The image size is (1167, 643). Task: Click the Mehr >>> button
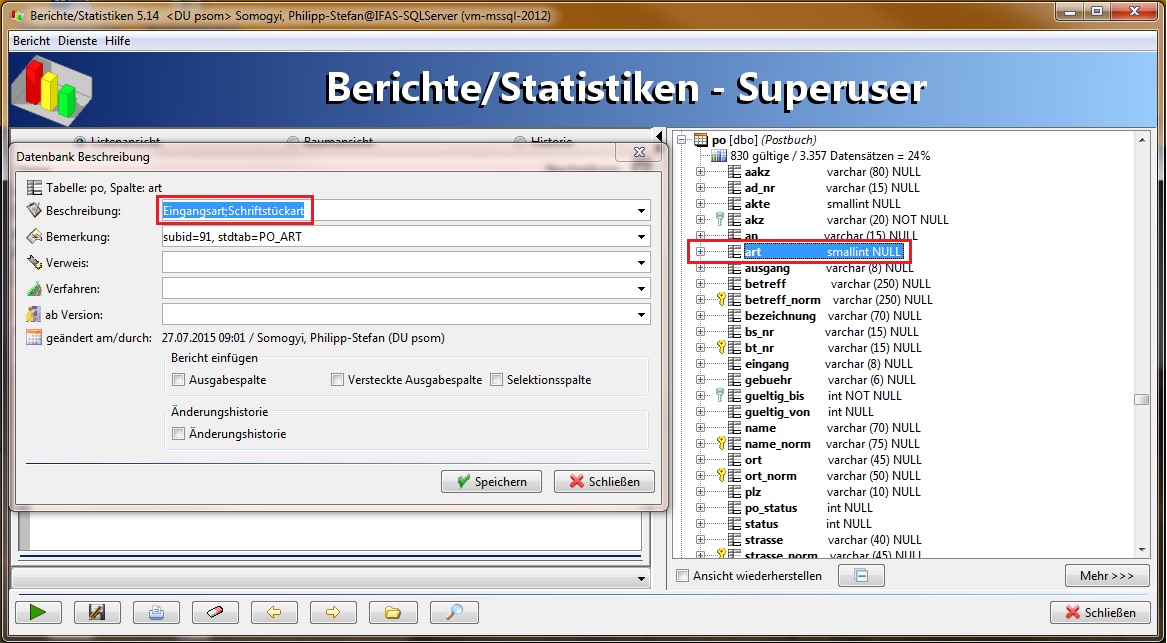pyautogui.click(x=1107, y=576)
